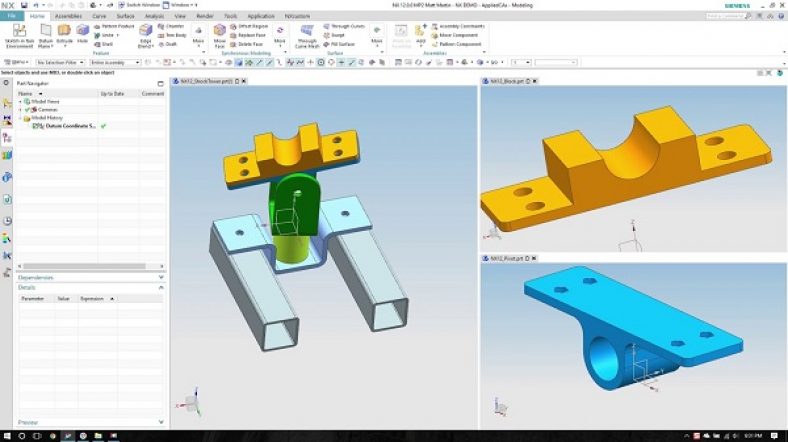788x442 pixels.
Task: Click the Move Component command
Action: click(x=455, y=35)
